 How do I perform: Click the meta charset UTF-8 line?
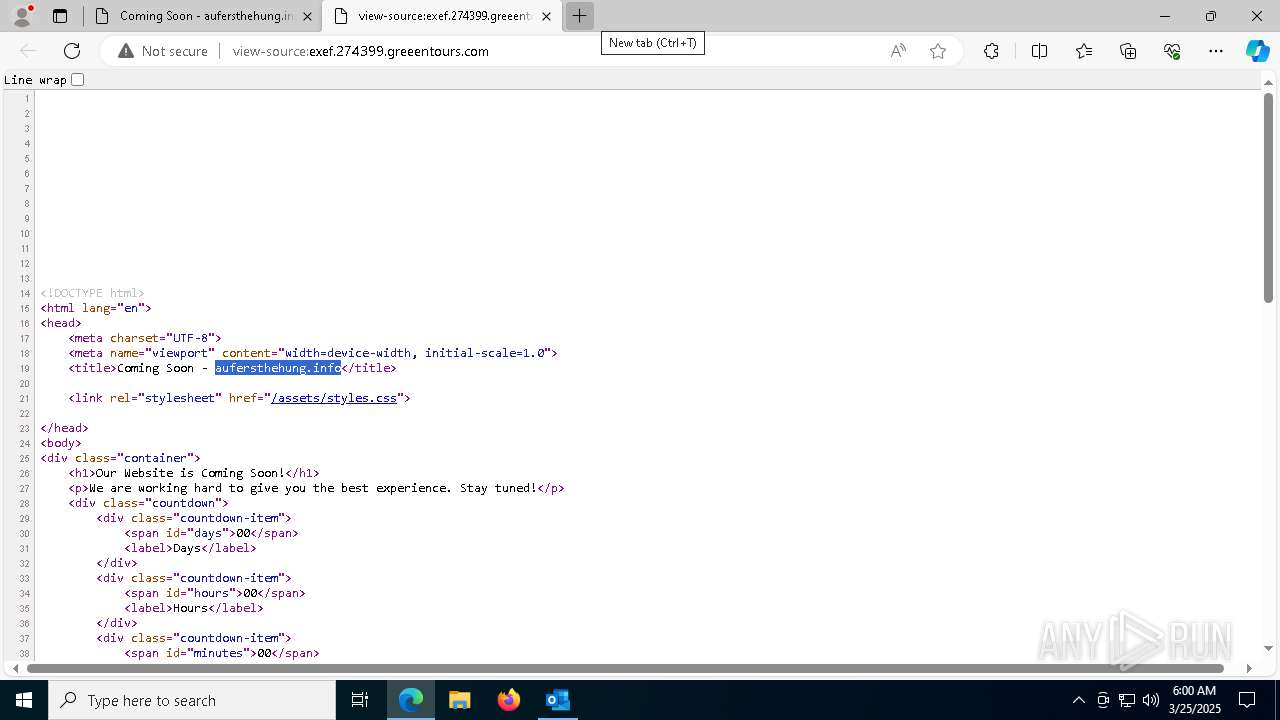coord(145,338)
